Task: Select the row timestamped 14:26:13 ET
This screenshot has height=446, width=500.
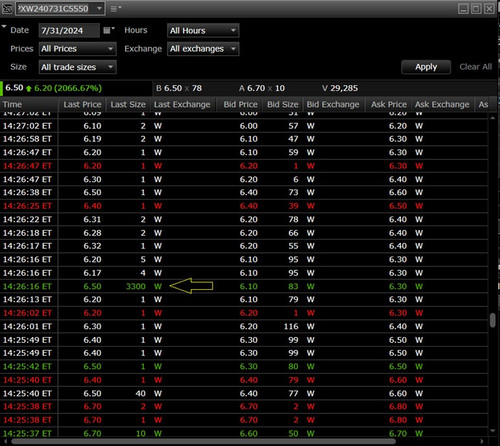Action: 244,299
